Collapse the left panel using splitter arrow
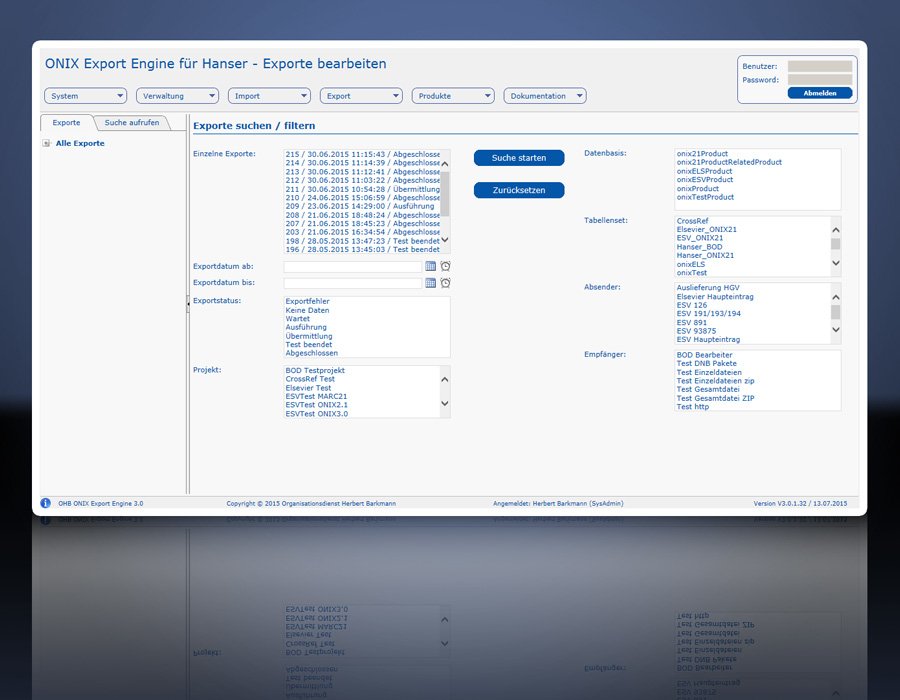900x700 pixels. click(x=188, y=304)
